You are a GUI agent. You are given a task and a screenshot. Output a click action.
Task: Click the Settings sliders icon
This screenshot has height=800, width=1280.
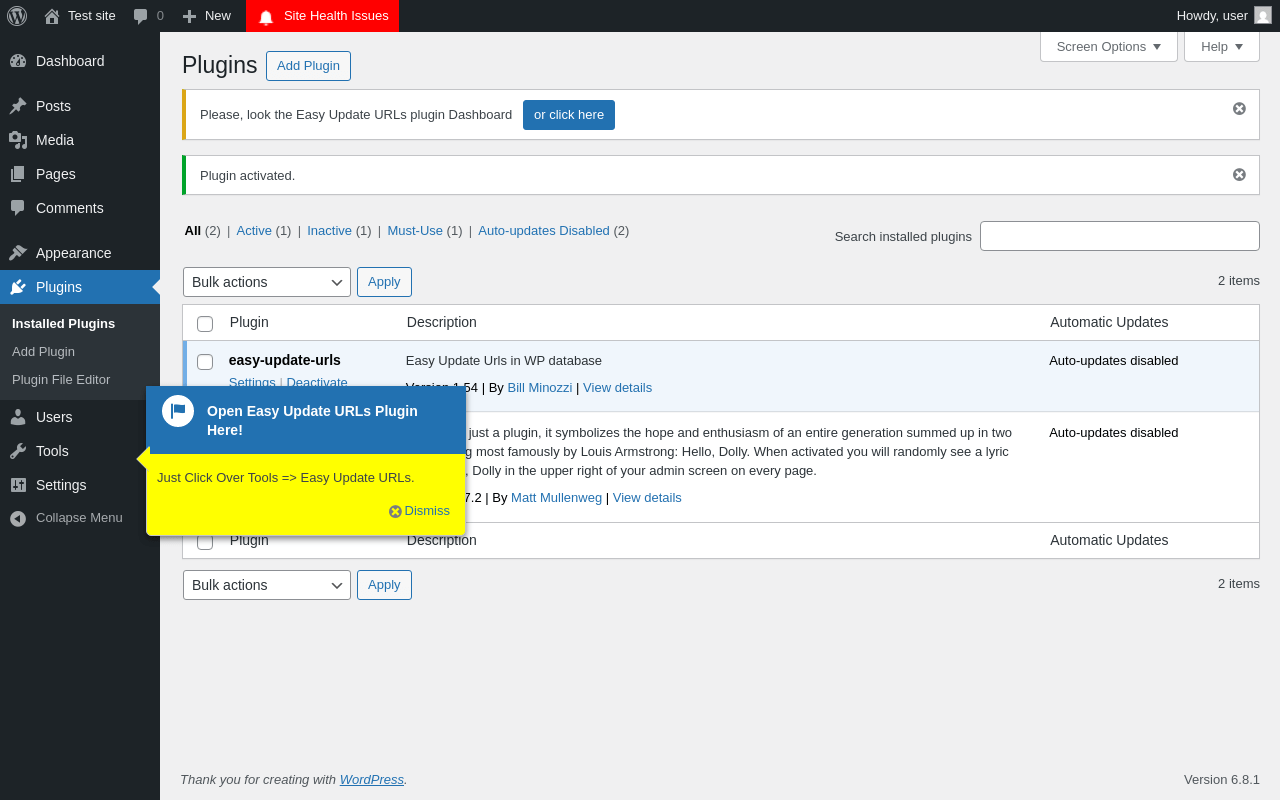click(18, 485)
